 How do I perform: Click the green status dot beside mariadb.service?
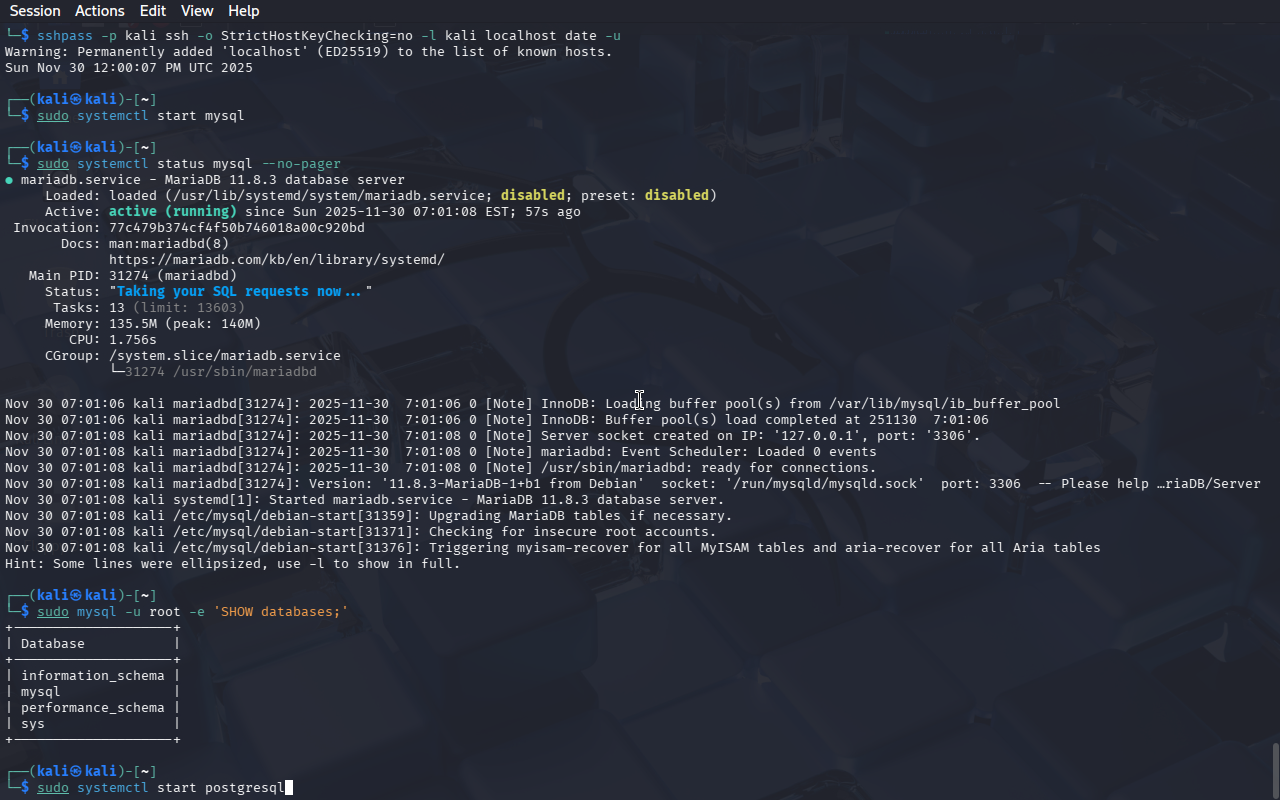click(x=9, y=180)
